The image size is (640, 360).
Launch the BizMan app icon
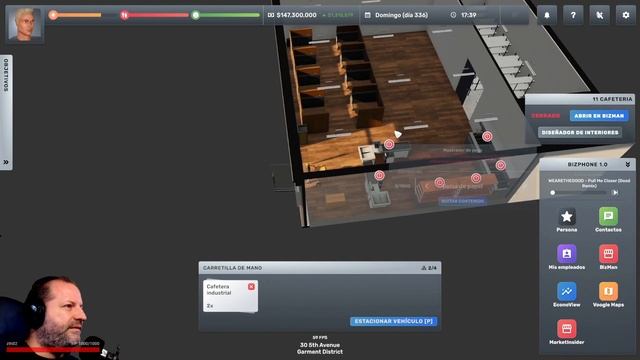click(608, 254)
